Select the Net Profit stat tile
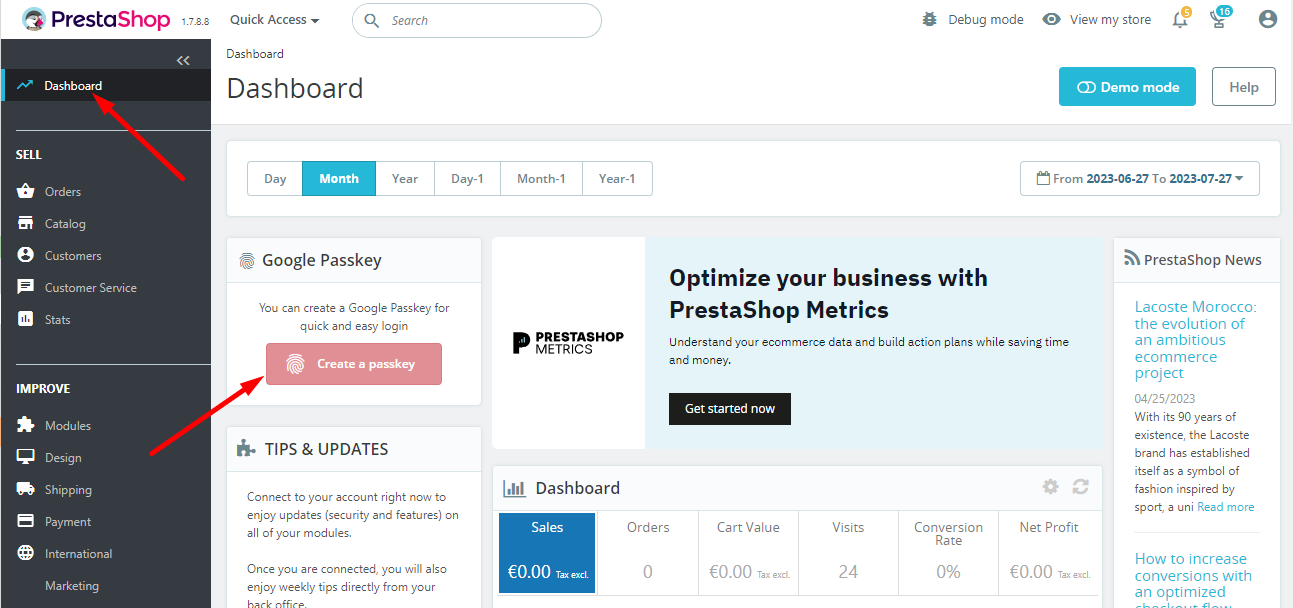1293x608 pixels. tap(1049, 554)
